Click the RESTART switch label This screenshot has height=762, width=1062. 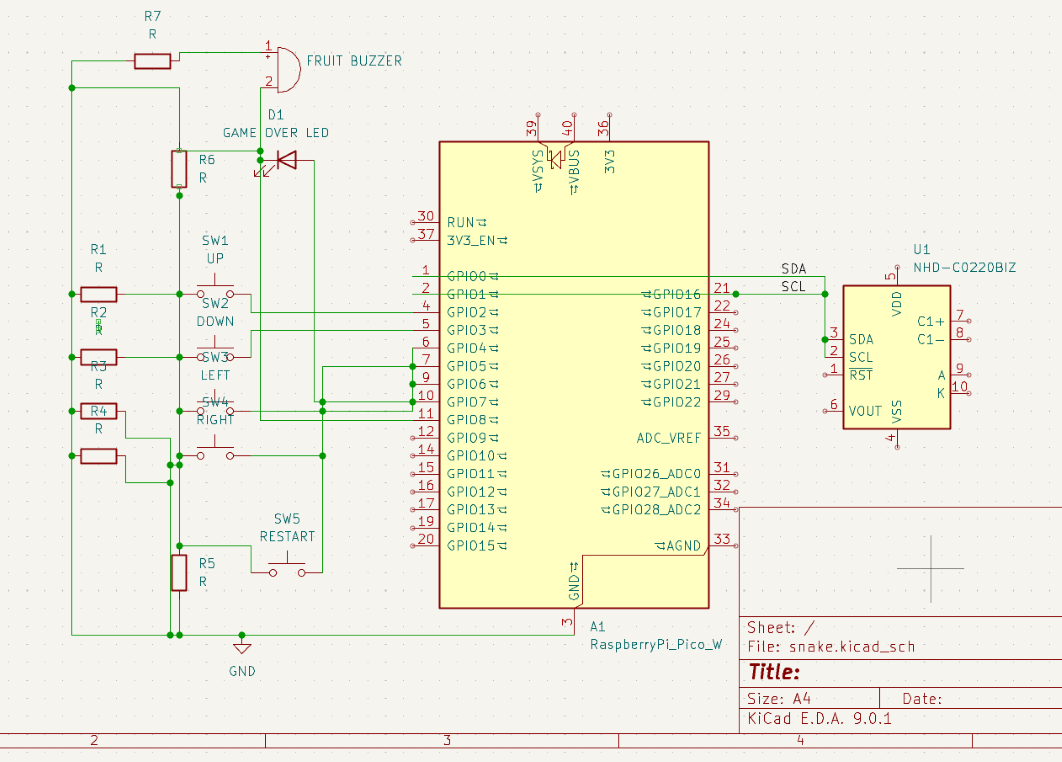287,536
